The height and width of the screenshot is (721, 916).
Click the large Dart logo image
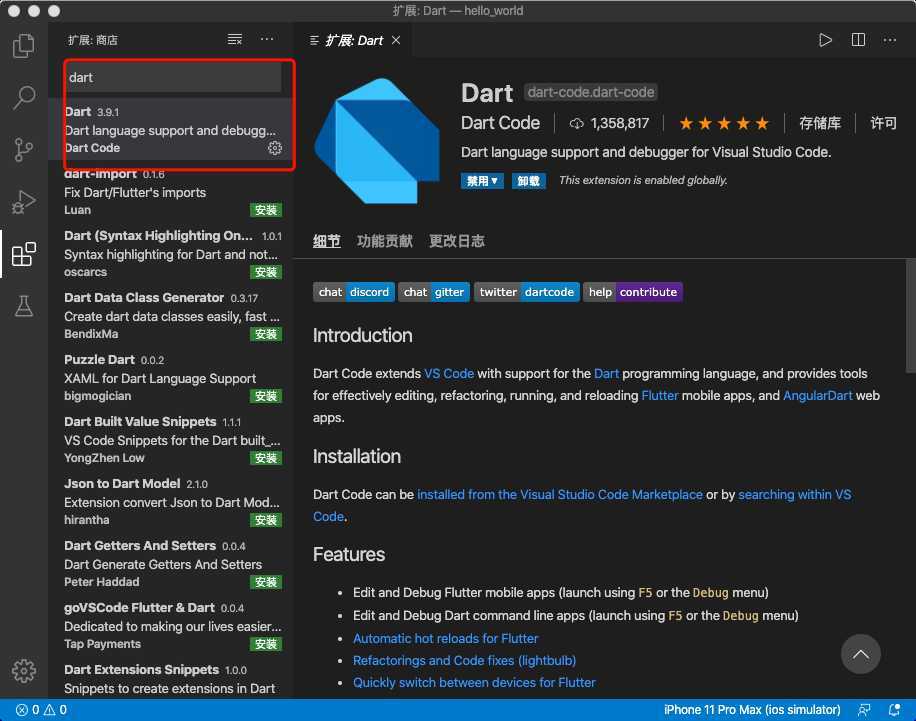[x=377, y=141]
